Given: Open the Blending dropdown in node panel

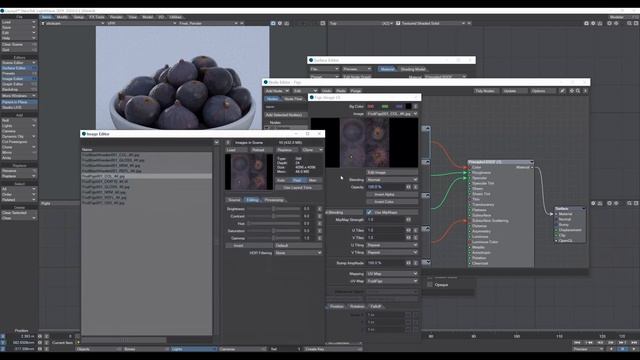Looking at the screenshot, I should click(x=392, y=180).
